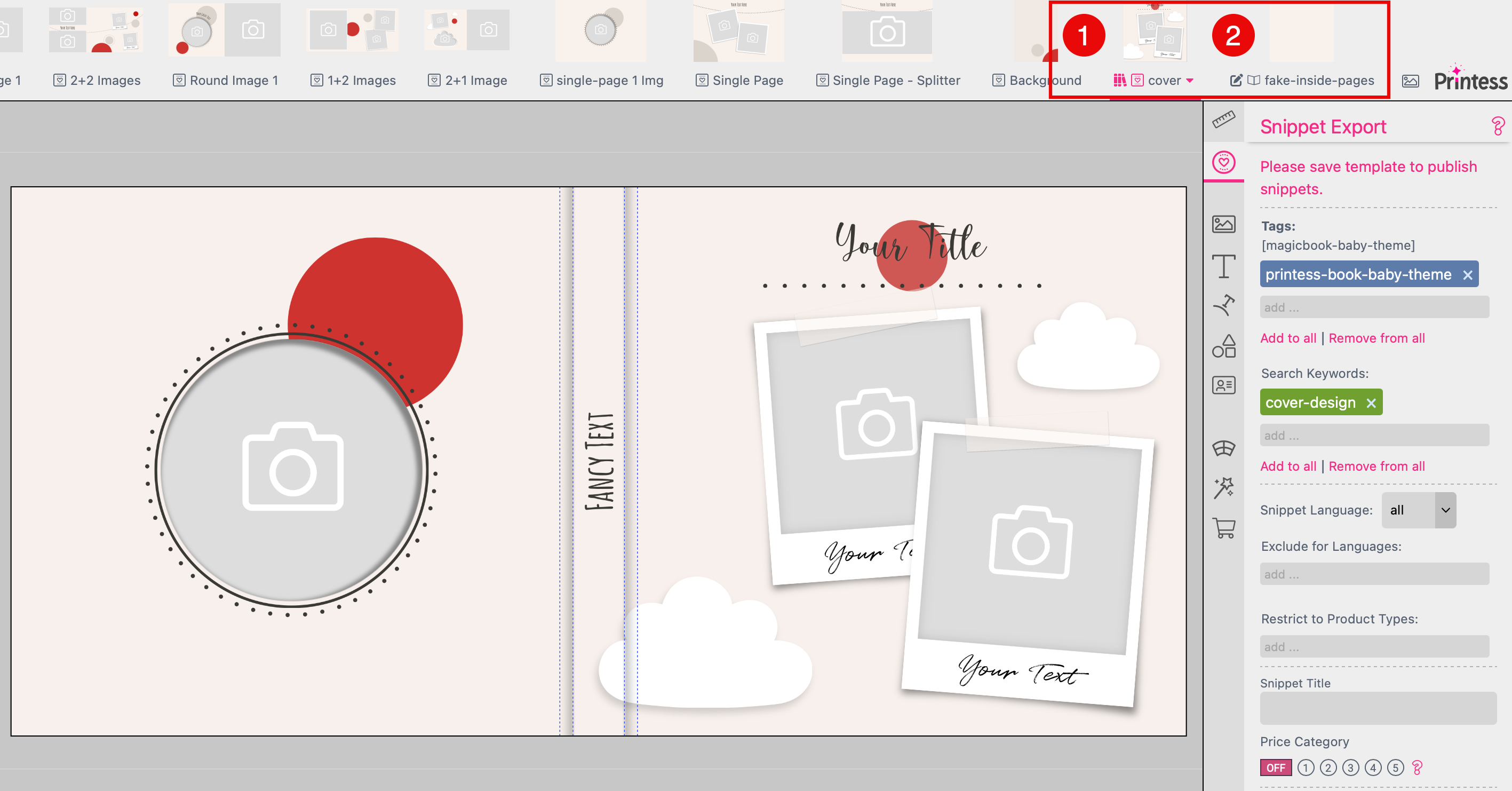Screen dimensions: 1512x791
Task: Open the contact card panel icon
Action: tap(1224, 385)
